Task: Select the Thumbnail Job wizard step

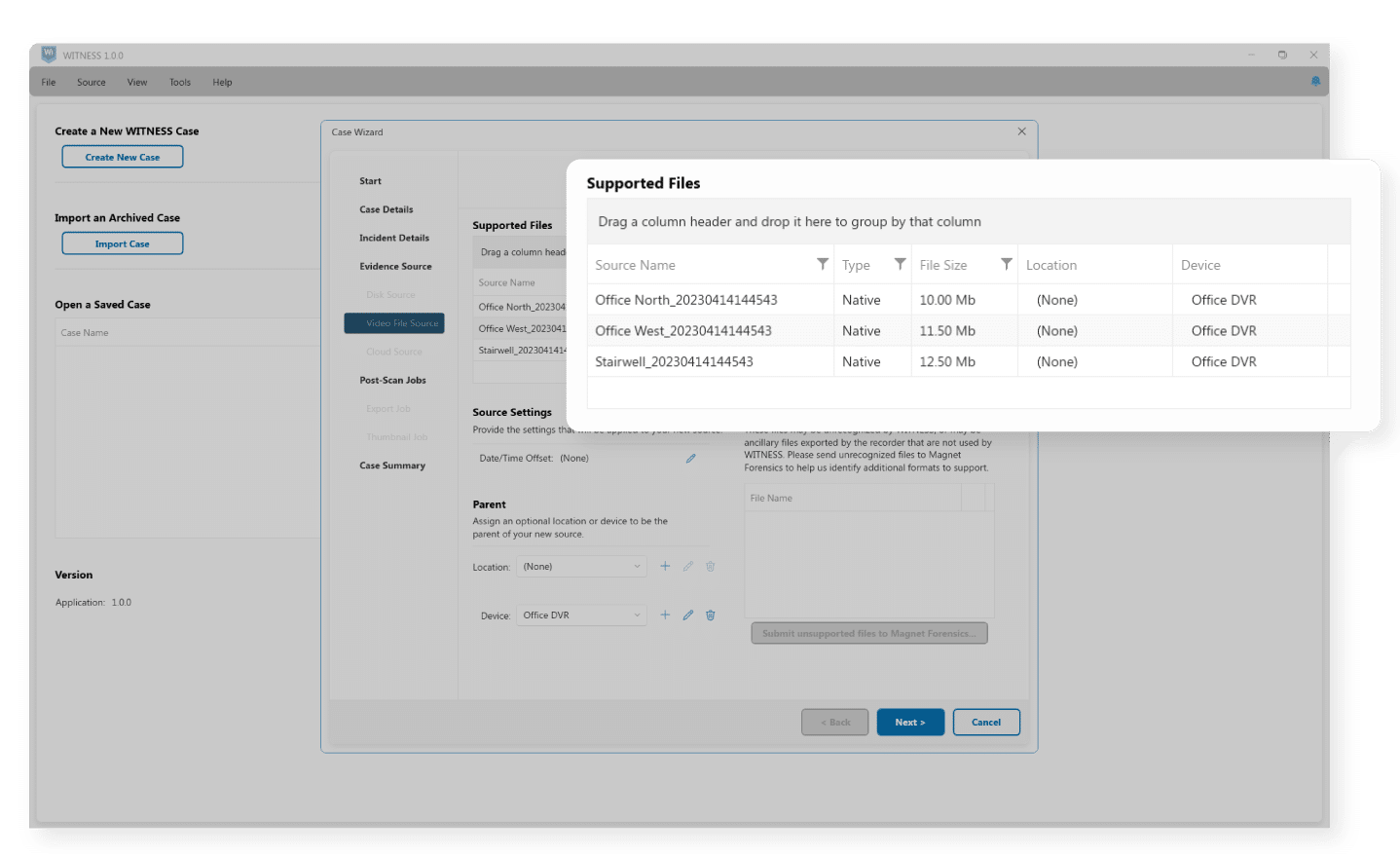Action: (397, 436)
